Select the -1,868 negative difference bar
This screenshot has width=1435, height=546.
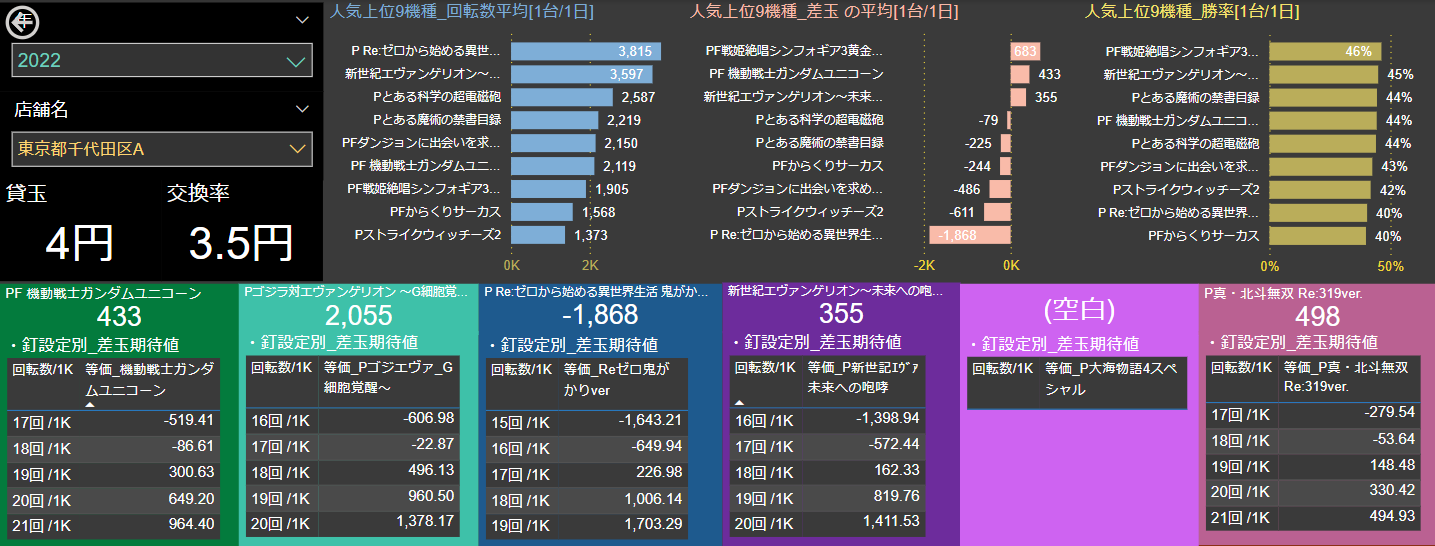tap(968, 235)
